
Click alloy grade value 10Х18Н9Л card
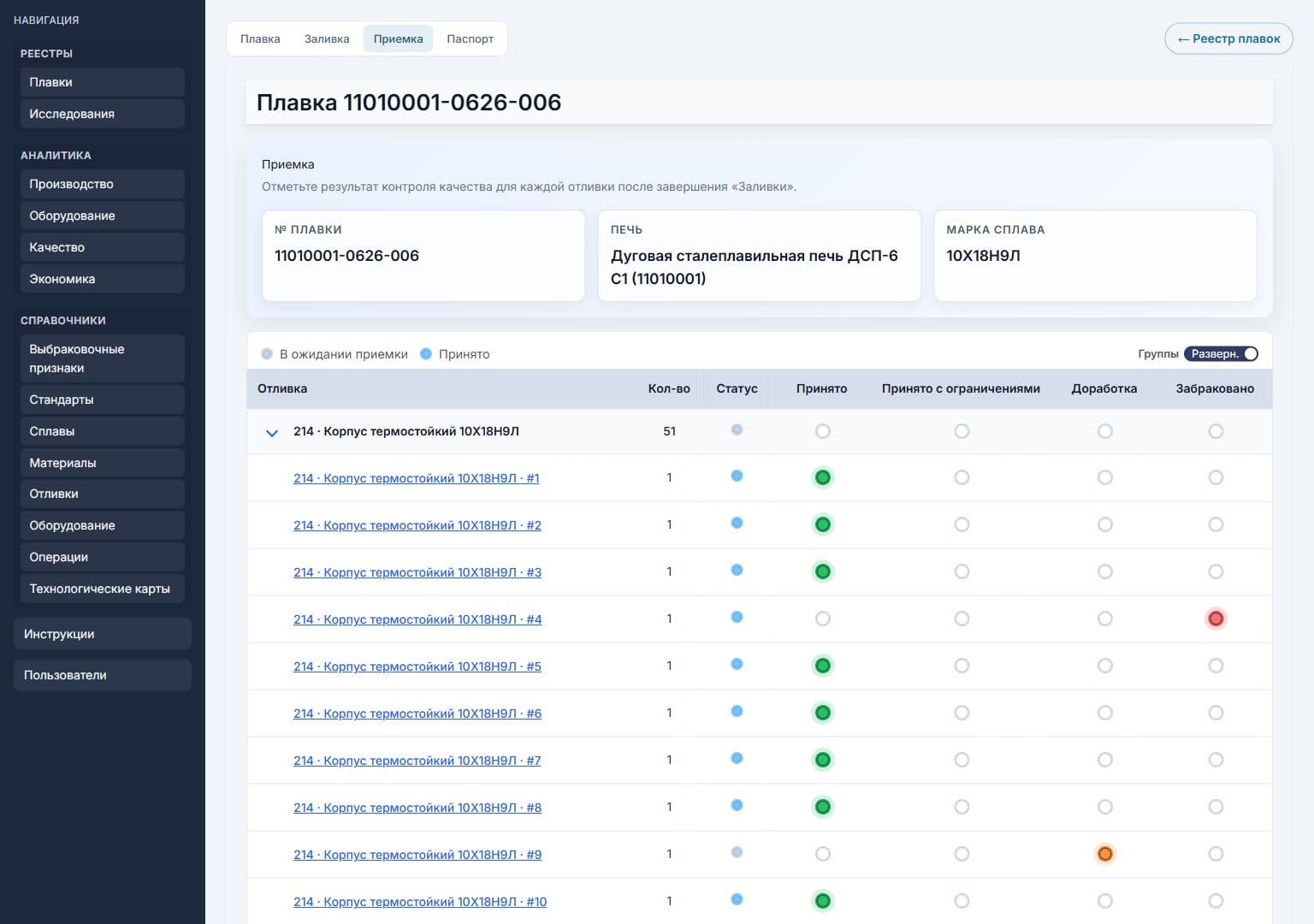[1095, 256]
